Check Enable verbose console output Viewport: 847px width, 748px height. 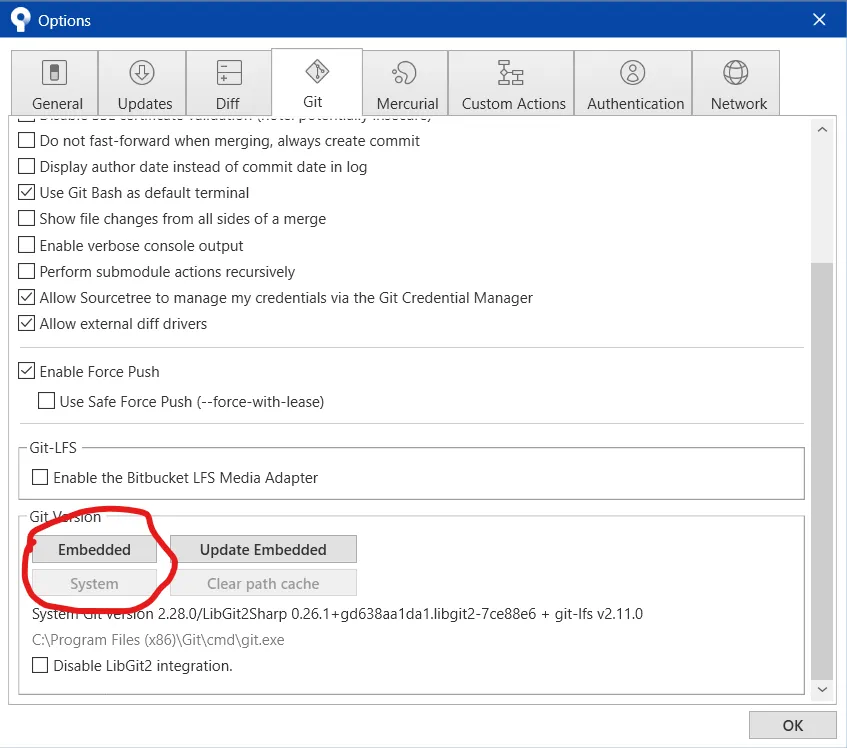[x=26, y=245]
